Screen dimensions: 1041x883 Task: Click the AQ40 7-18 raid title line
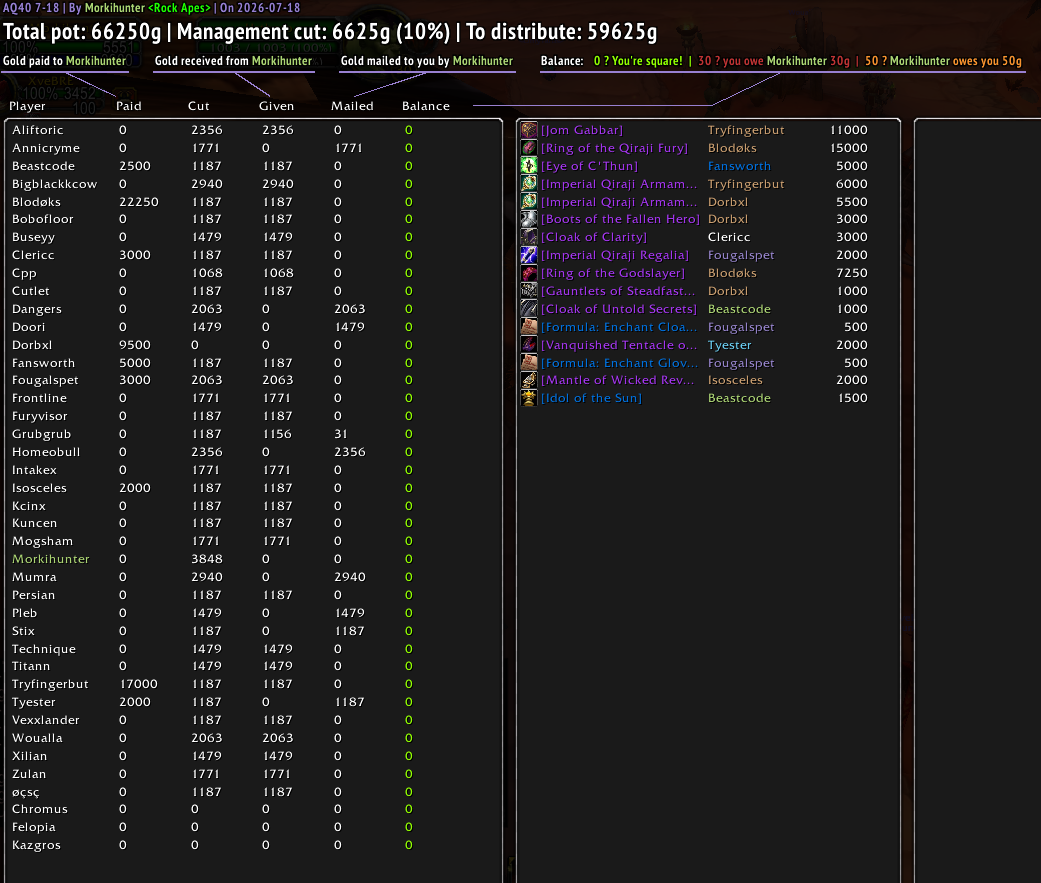pos(151,8)
